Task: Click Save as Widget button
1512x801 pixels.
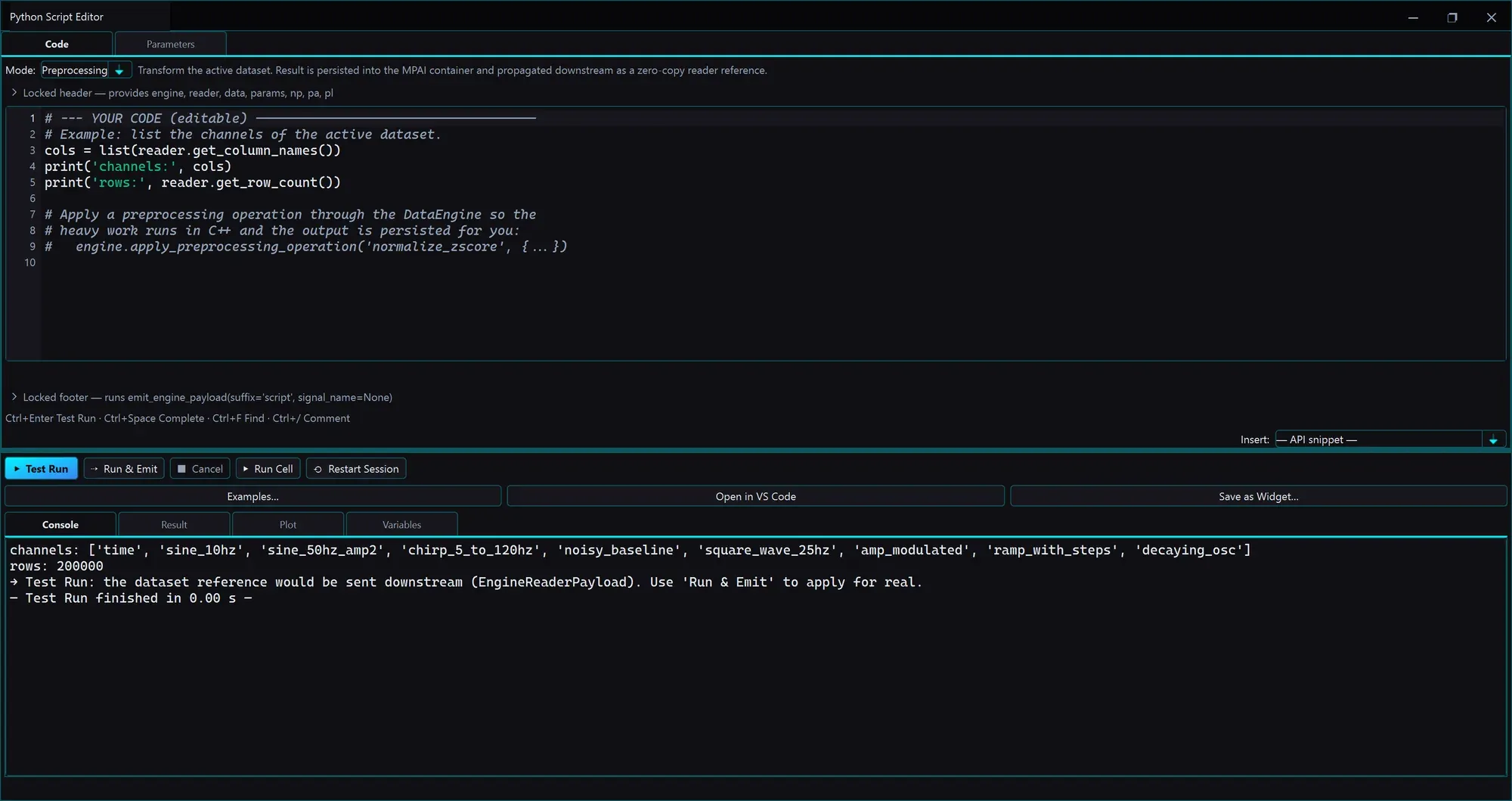Action: [x=1259, y=496]
